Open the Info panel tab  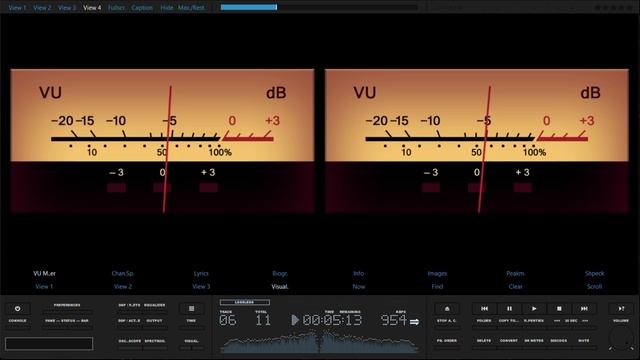(x=358, y=273)
